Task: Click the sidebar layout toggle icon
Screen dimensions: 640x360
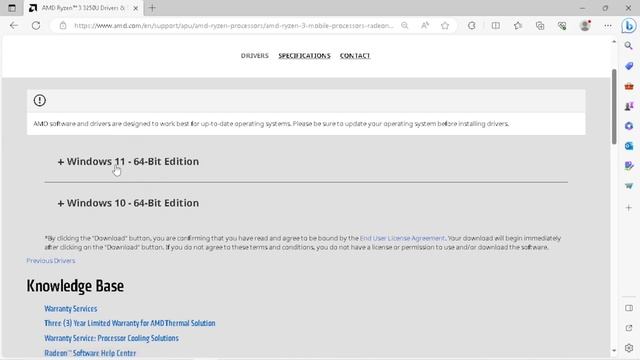Action: (629, 308)
